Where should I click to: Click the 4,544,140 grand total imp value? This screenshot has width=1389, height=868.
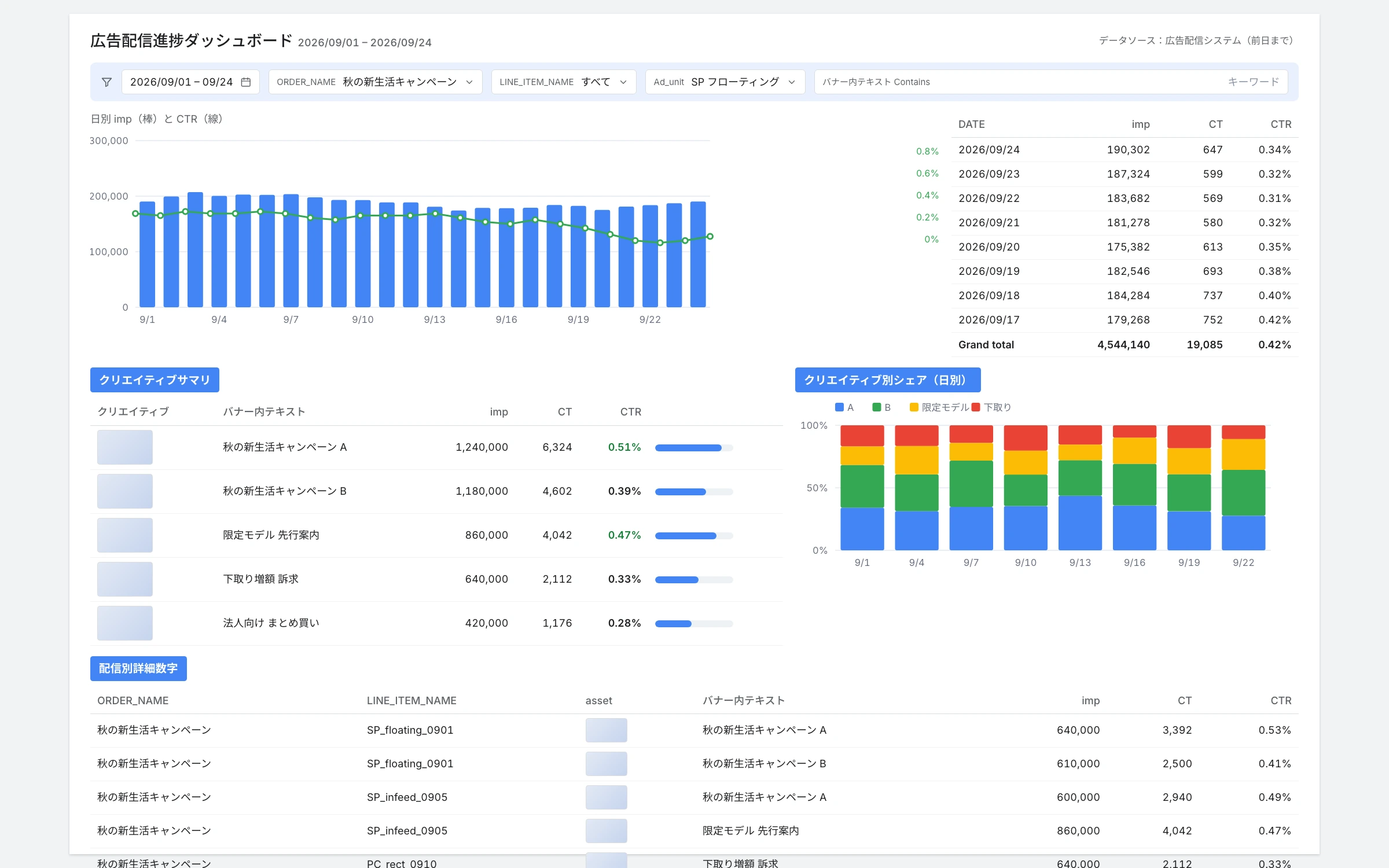1123,345
